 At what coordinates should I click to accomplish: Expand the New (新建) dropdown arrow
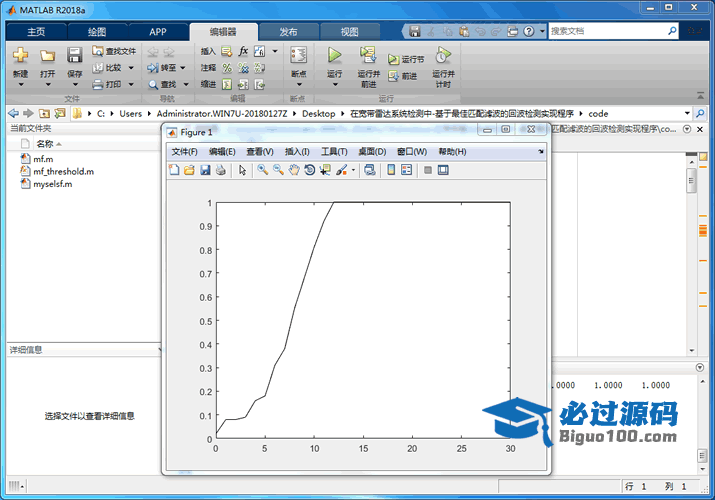(x=21, y=85)
